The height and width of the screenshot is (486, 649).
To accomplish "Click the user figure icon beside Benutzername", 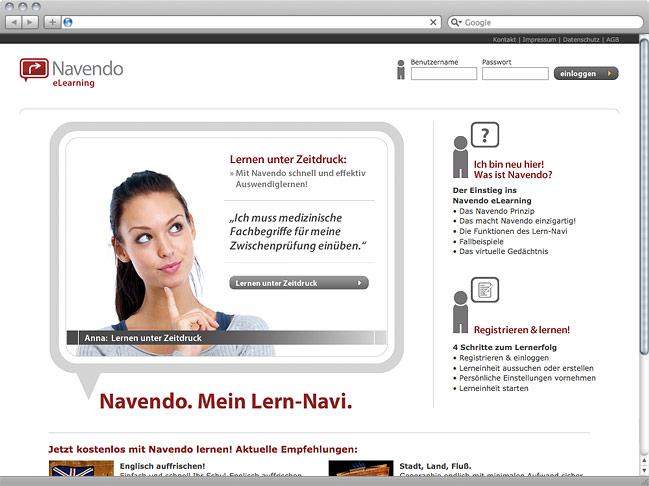I will (x=401, y=70).
